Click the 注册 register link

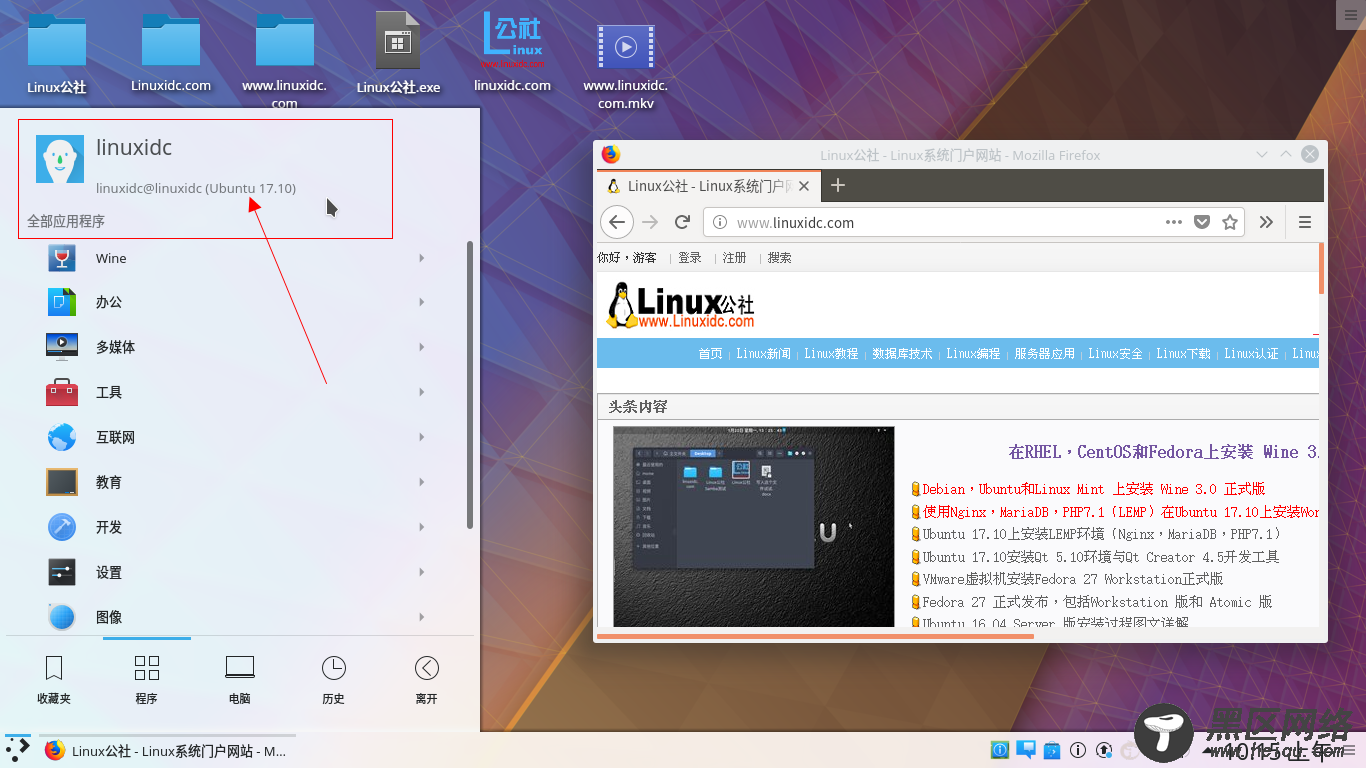coord(735,257)
